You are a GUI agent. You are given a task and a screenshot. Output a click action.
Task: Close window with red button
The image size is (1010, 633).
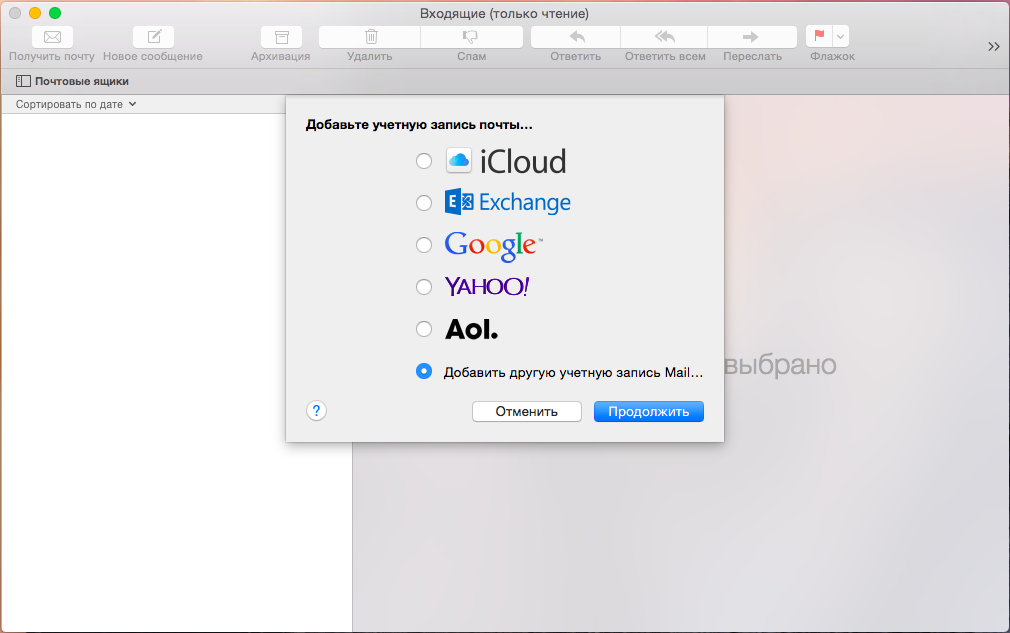(x=15, y=13)
